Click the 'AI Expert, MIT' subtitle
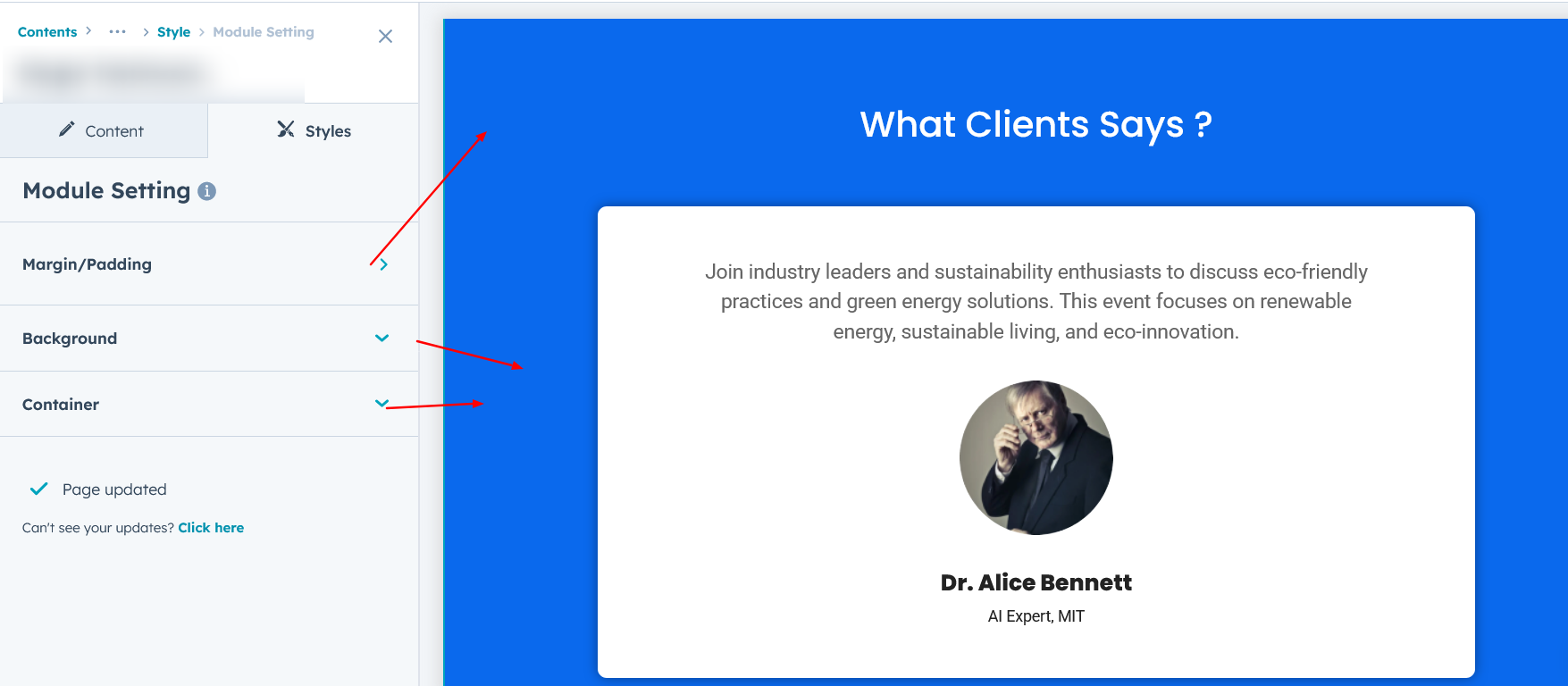 click(x=1036, y=616)
